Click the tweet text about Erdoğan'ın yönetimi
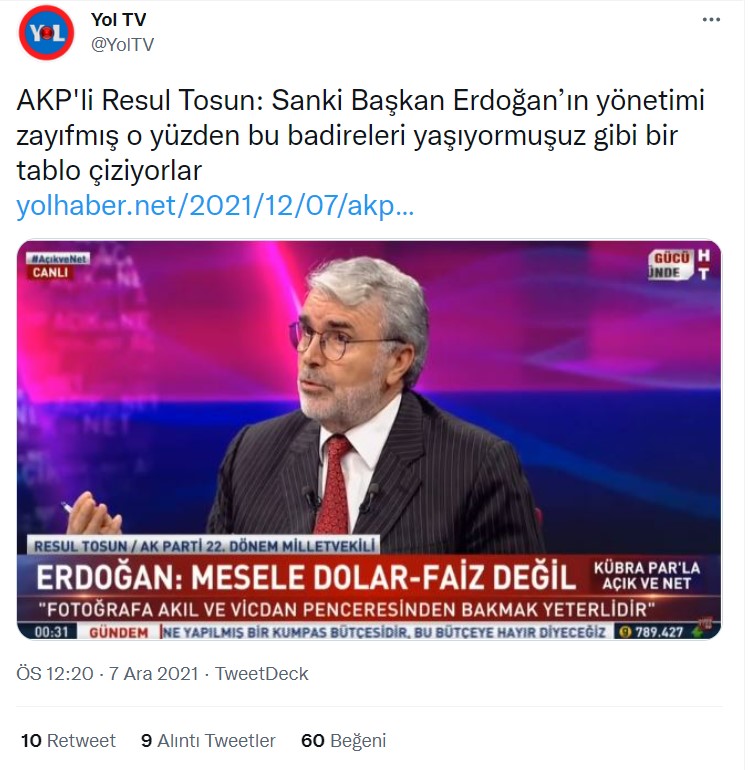 pos(360,136)
